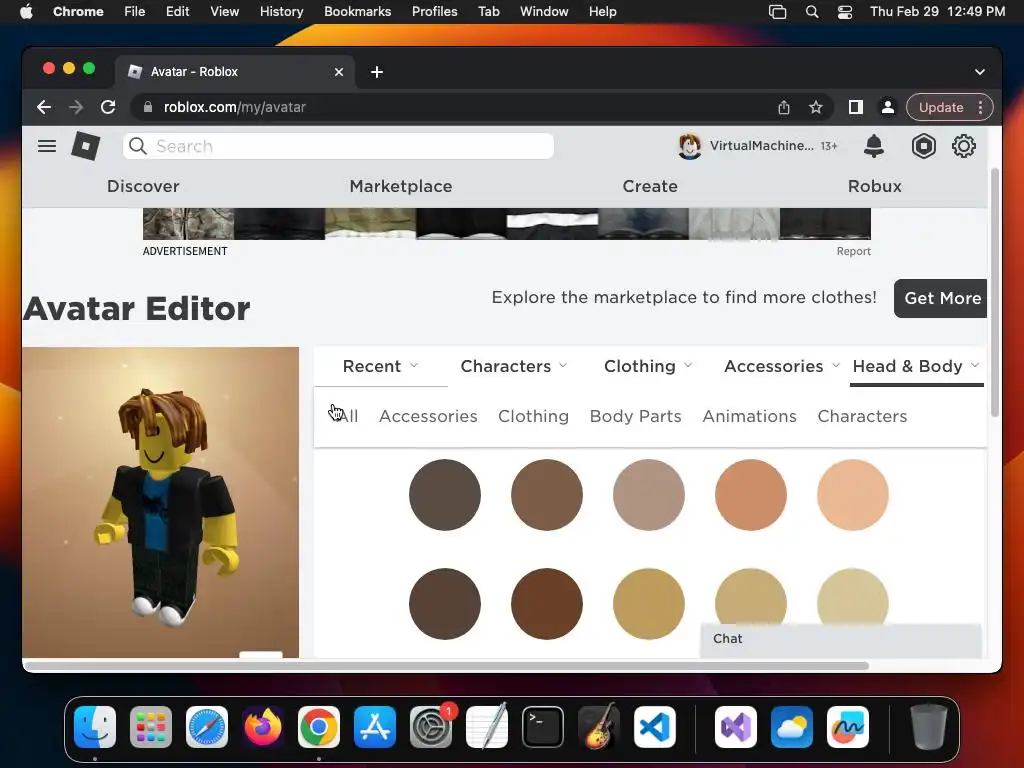Select the All sub-filter
This screenshot has width=1024, height=768.
(x=348, y=416)
